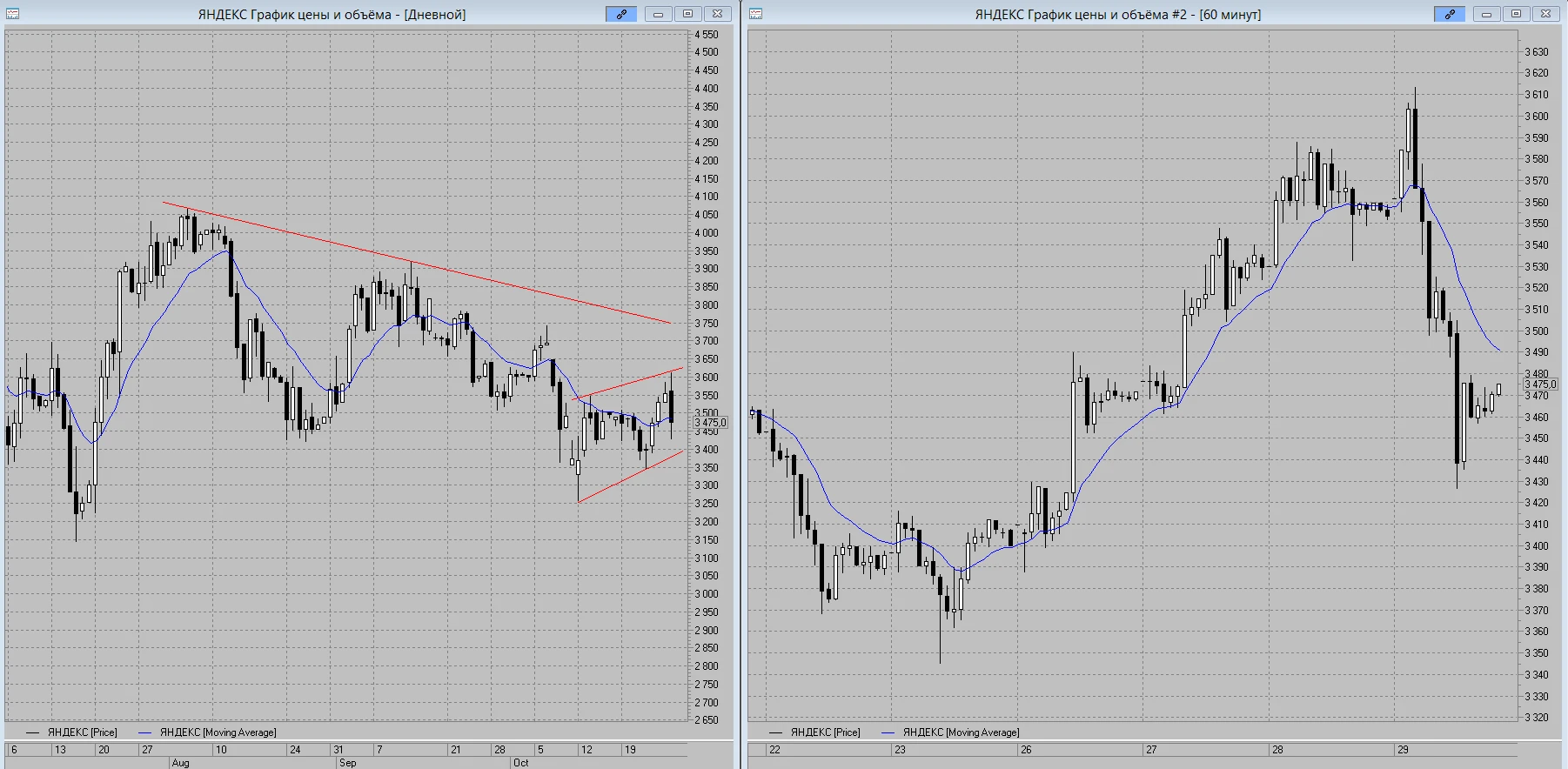
Task: Click date label 22 on 60-minute chart axis
Action: pyautogui.click(x=774, y=750)
